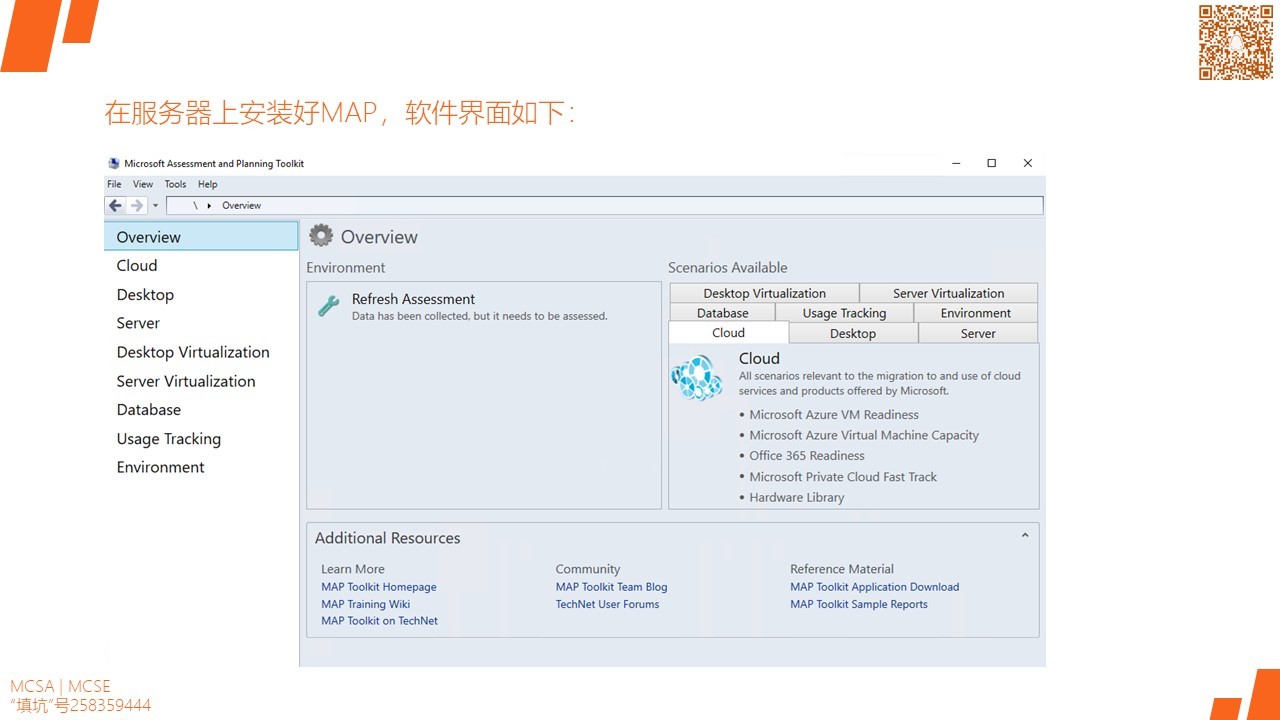Open the navigation history dropdown arrow

pos(155,206)
